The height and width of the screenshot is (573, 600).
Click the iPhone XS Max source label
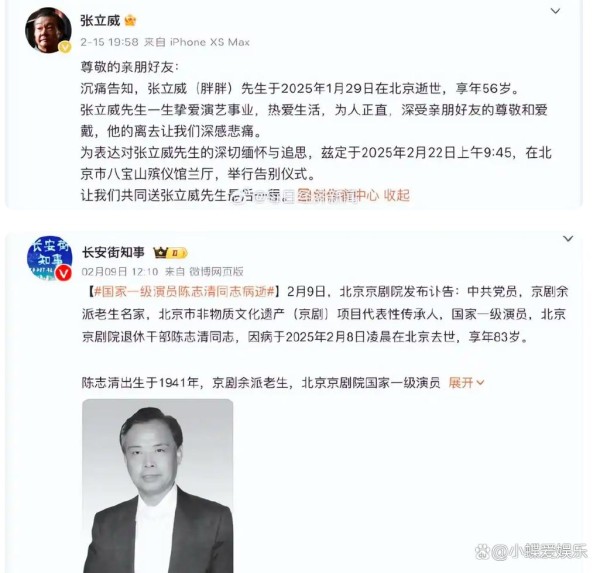pyautogui.click(x=210, y=42)
